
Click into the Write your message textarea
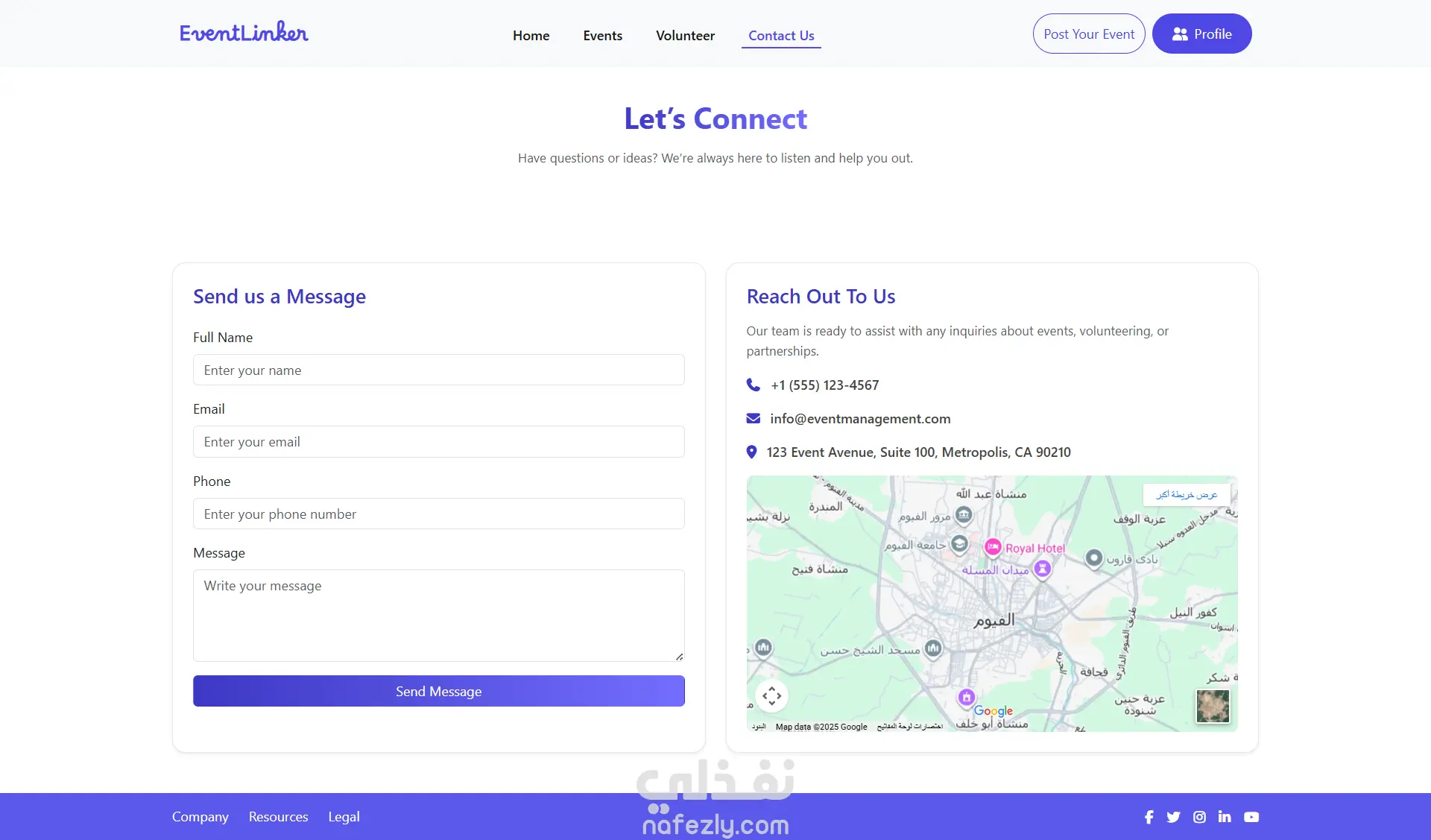click(x=438, y=615)
